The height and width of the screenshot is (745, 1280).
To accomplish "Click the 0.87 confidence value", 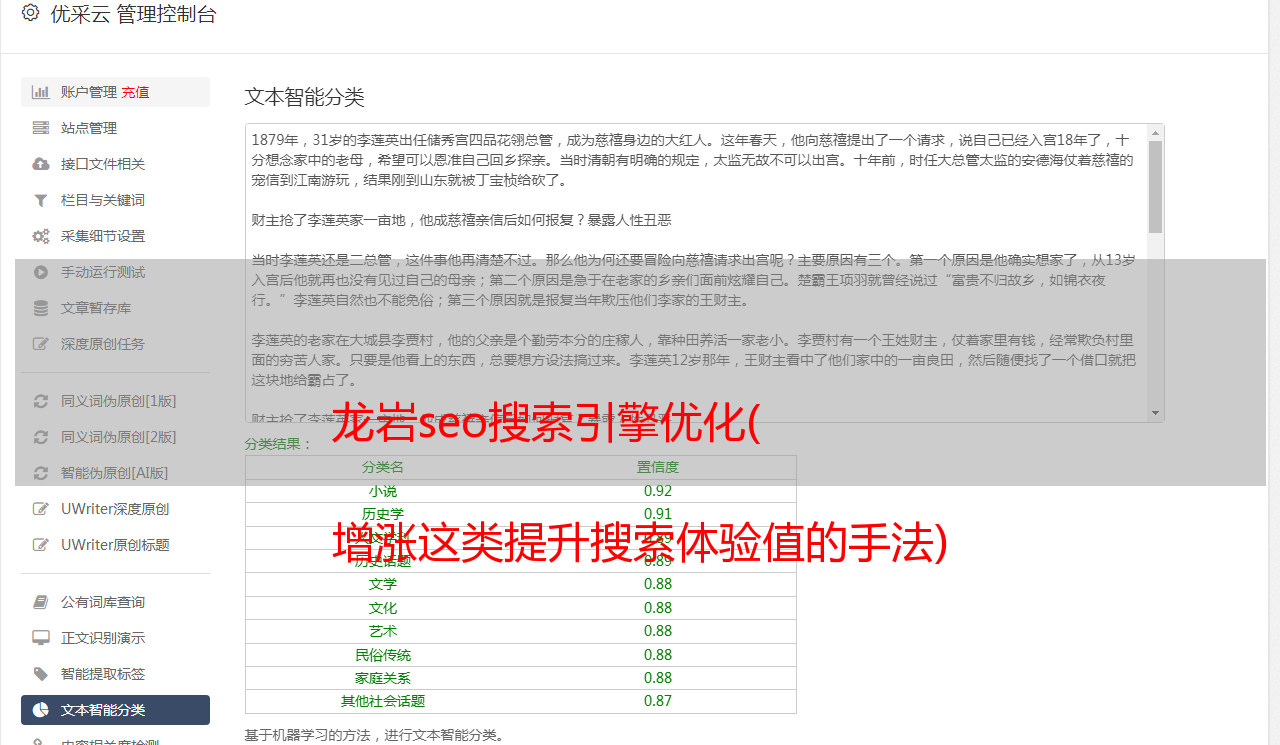I will (x=658, y=701).
